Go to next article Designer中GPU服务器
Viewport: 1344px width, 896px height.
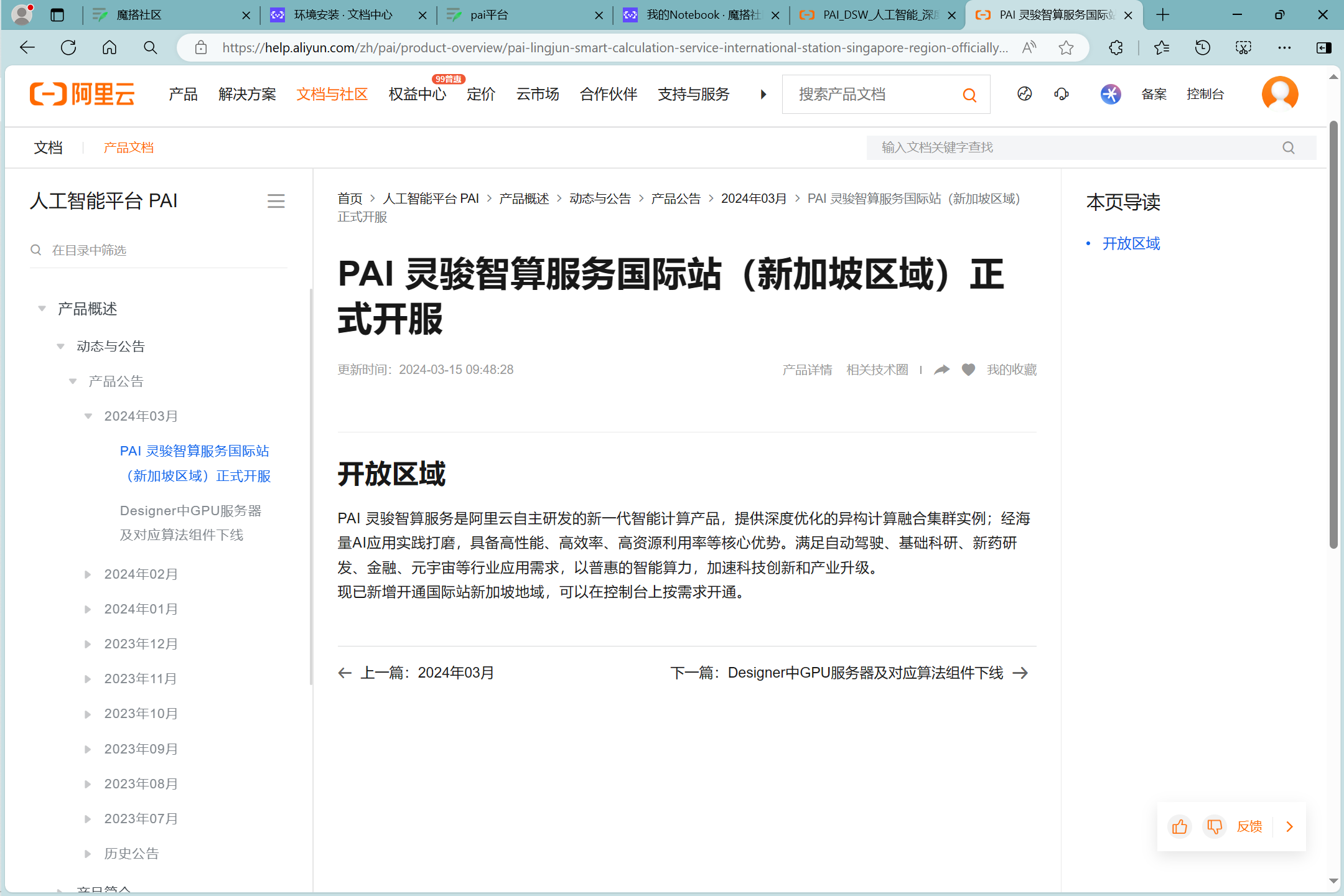pyautogui.click(x=849, y=673)
